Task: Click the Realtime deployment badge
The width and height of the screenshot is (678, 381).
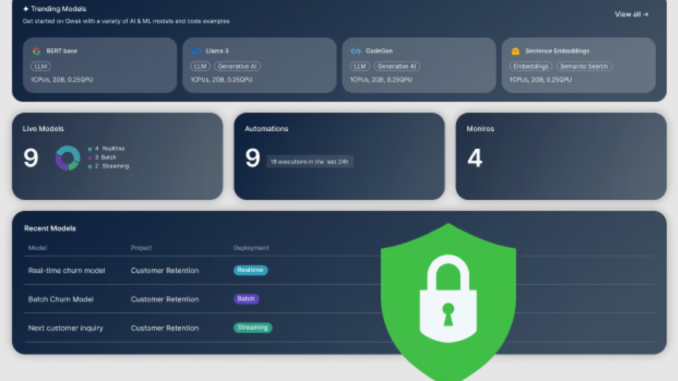Action: [250, 270]
